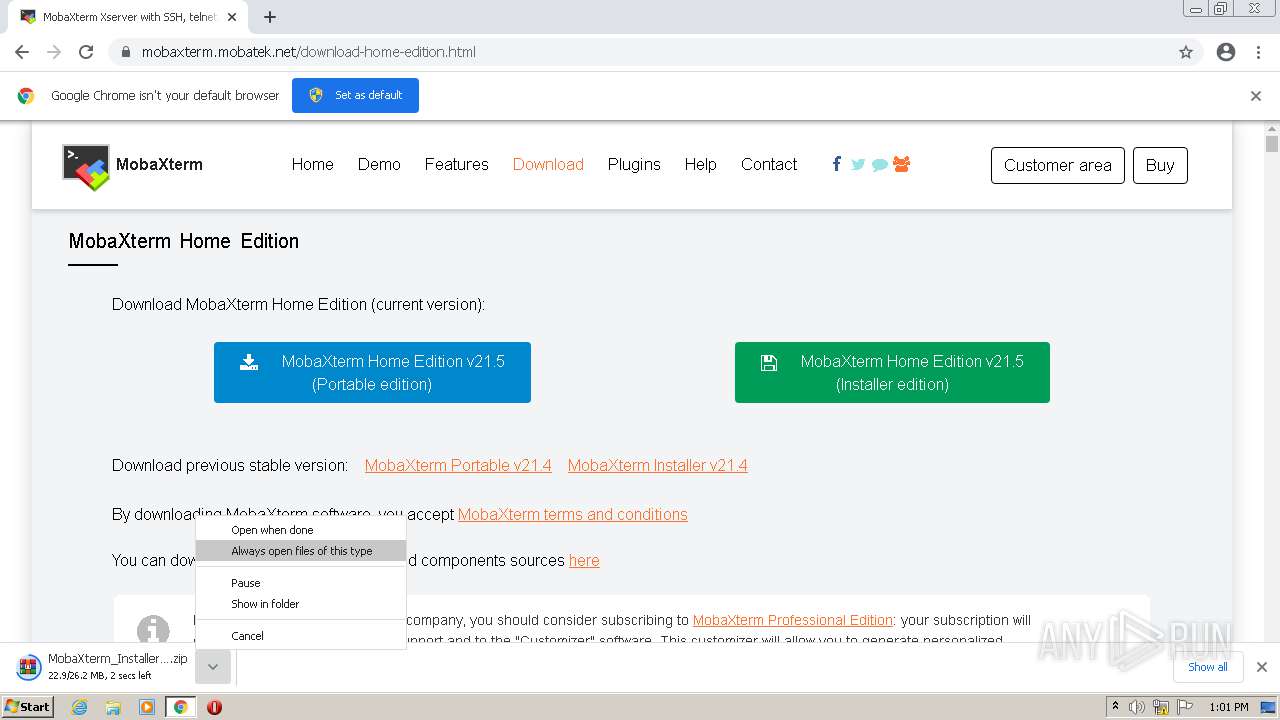Go to Contact page
Viewport: 1280px width, 720px height.
click(x=769, y=164)
